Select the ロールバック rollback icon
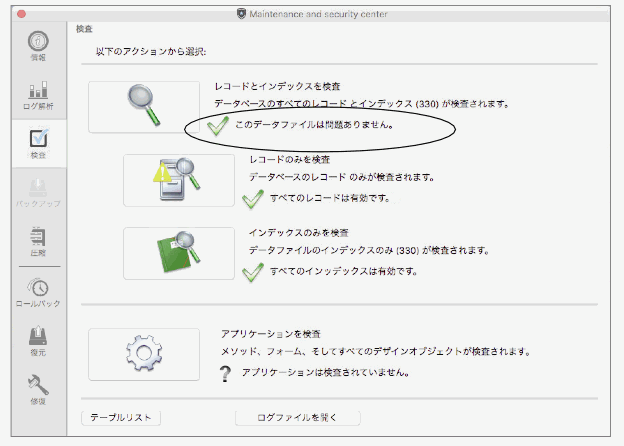Image resolution: width=624 pixels, height=446 pixels. point(38,291)
